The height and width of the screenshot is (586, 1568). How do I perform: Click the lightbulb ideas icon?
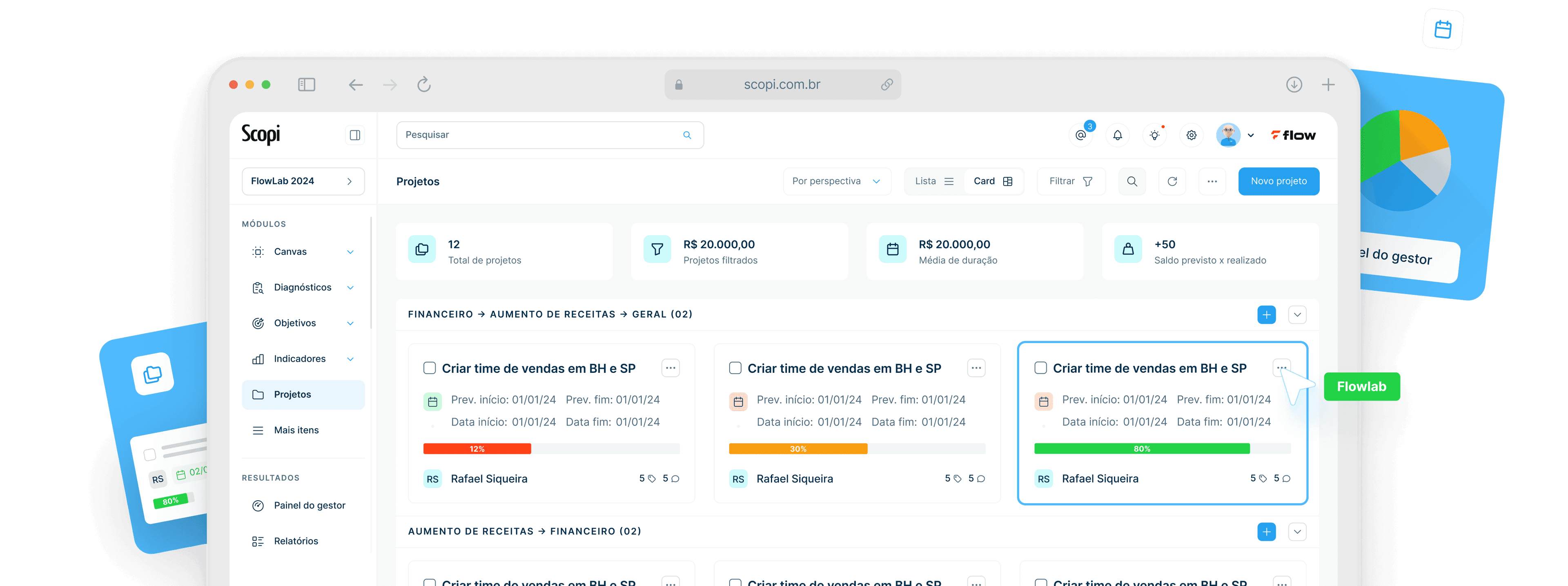click(1154, 135)
